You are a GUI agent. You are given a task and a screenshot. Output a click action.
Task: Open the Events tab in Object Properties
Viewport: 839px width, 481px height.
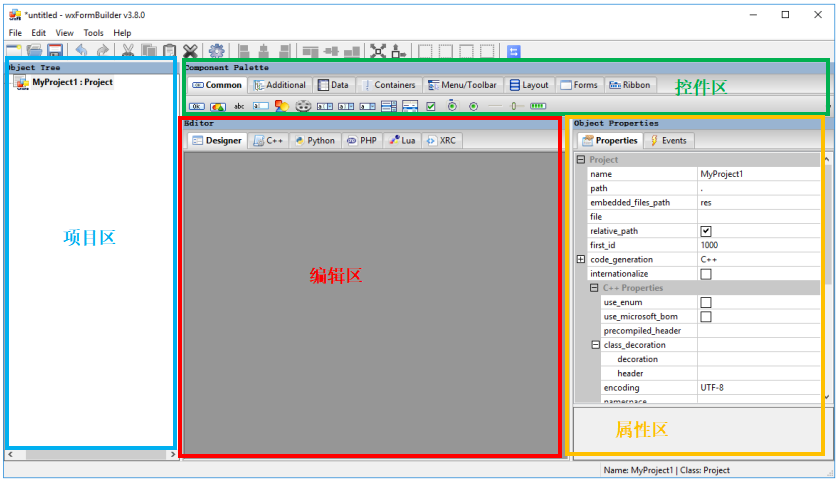click(668, 141)
